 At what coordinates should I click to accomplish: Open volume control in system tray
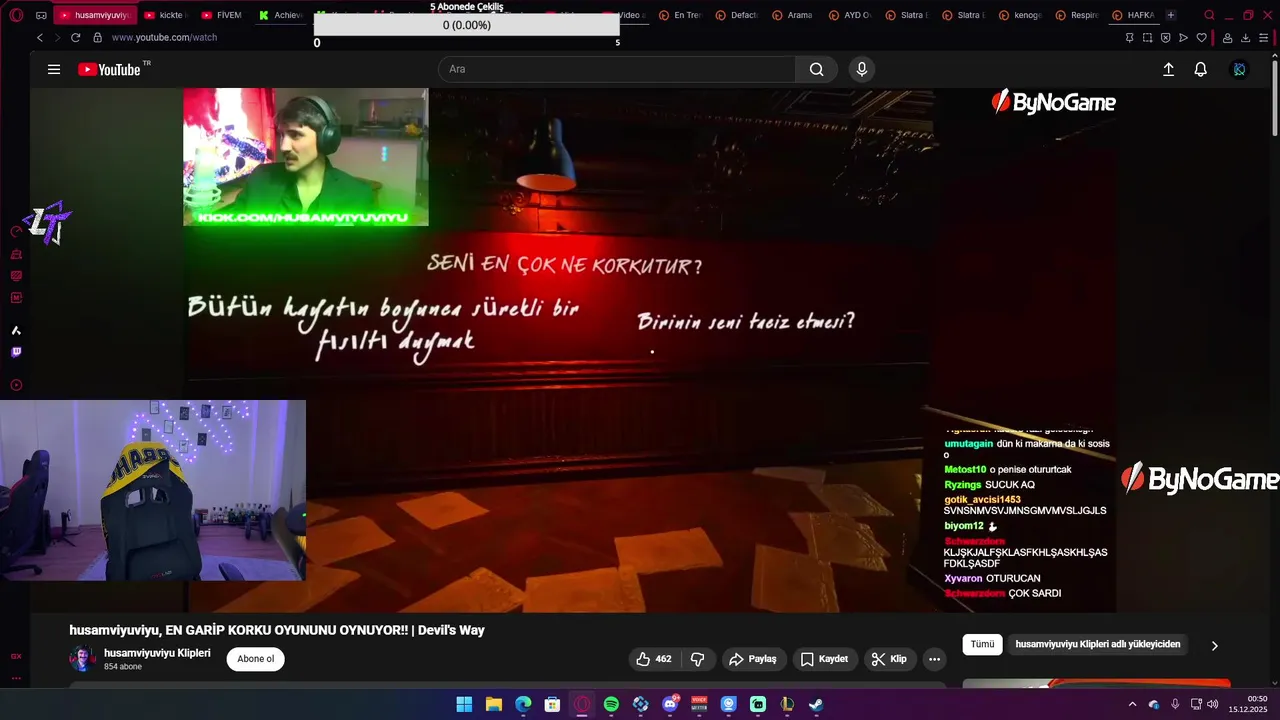pos(1213,704)
